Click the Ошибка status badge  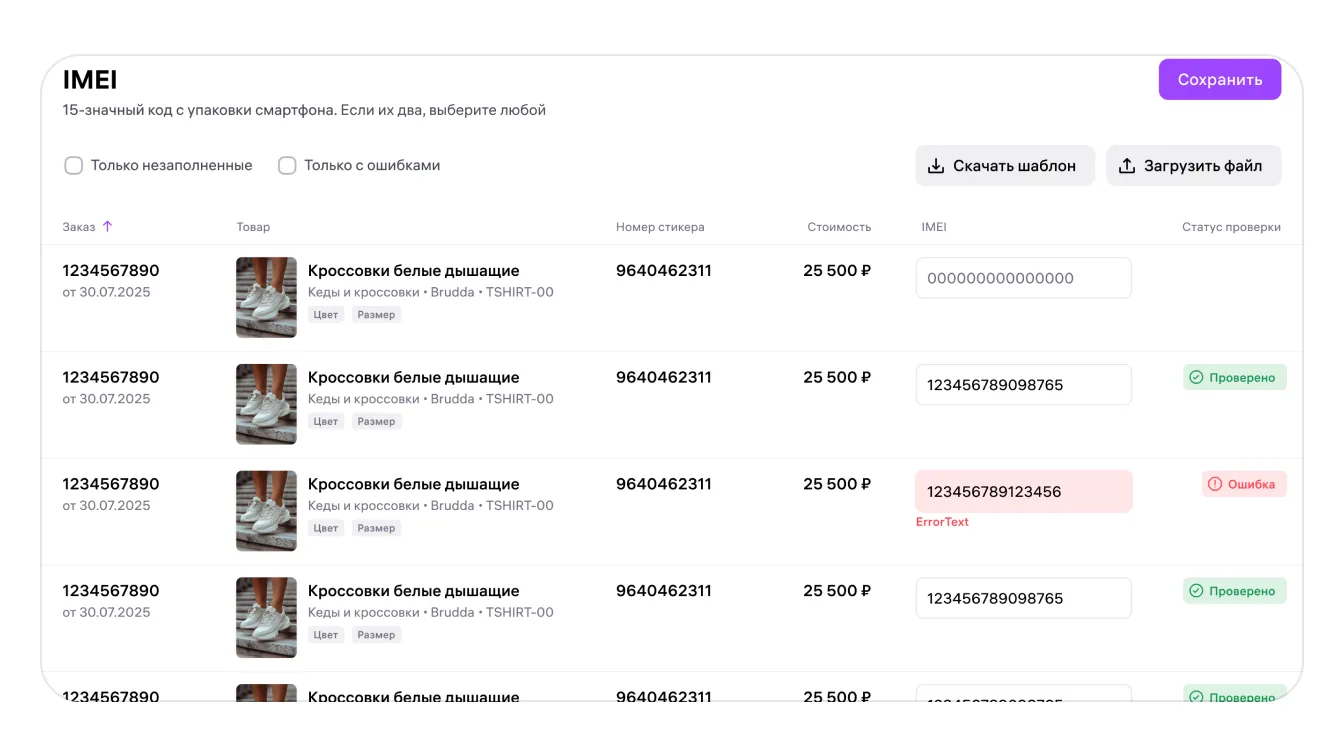point(1243,484)
